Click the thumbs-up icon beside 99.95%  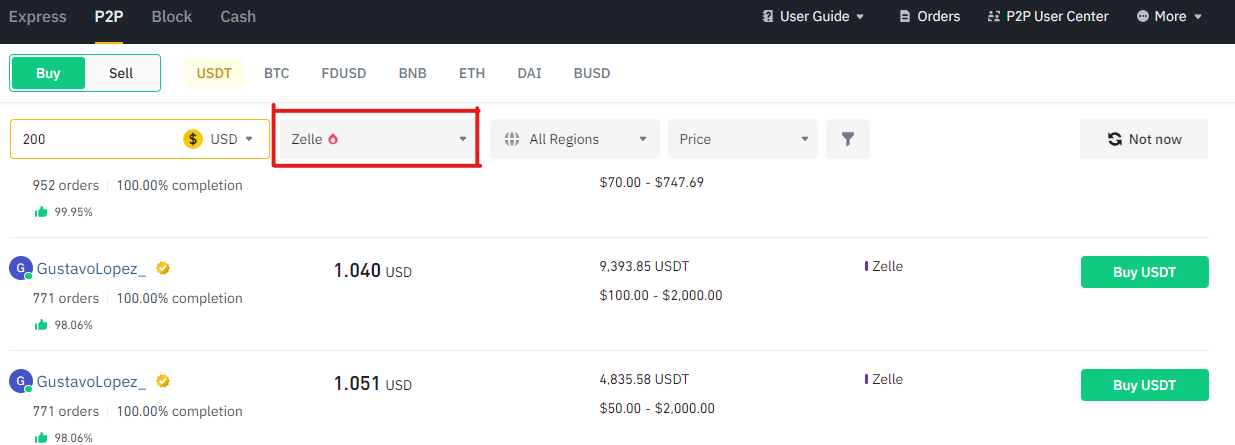click(x=41, y=211)
